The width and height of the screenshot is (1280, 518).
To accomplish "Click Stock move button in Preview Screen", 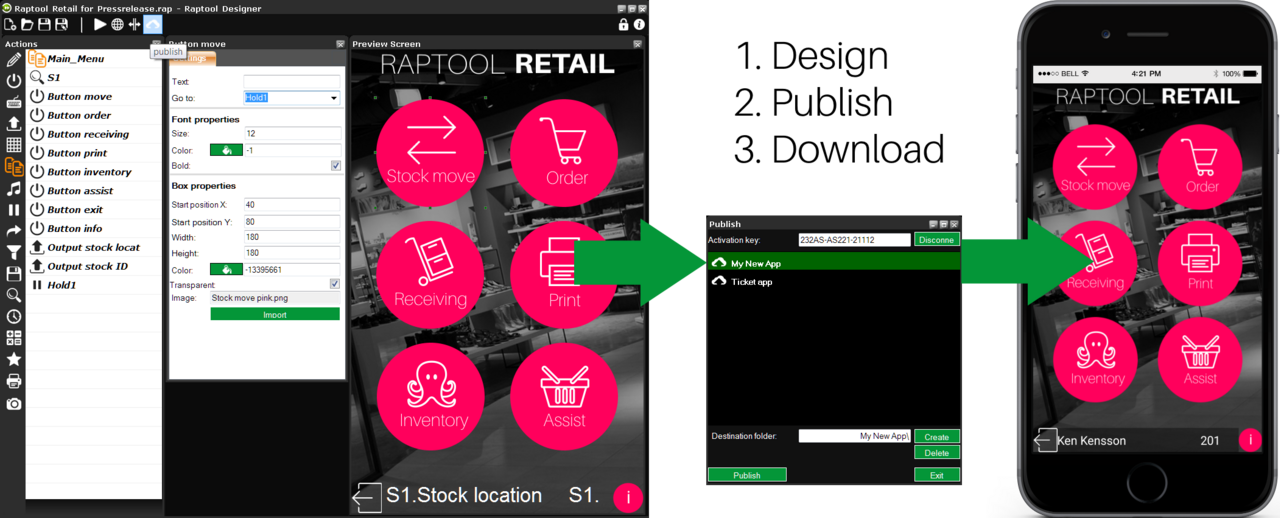I will pyautogui.click(x=431, y=153).
